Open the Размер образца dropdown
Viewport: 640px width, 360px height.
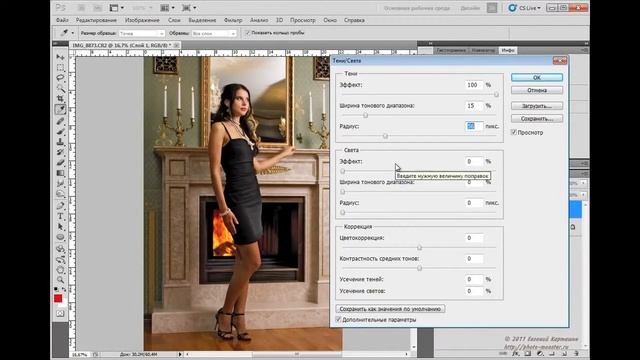click(x=142, y=33)
